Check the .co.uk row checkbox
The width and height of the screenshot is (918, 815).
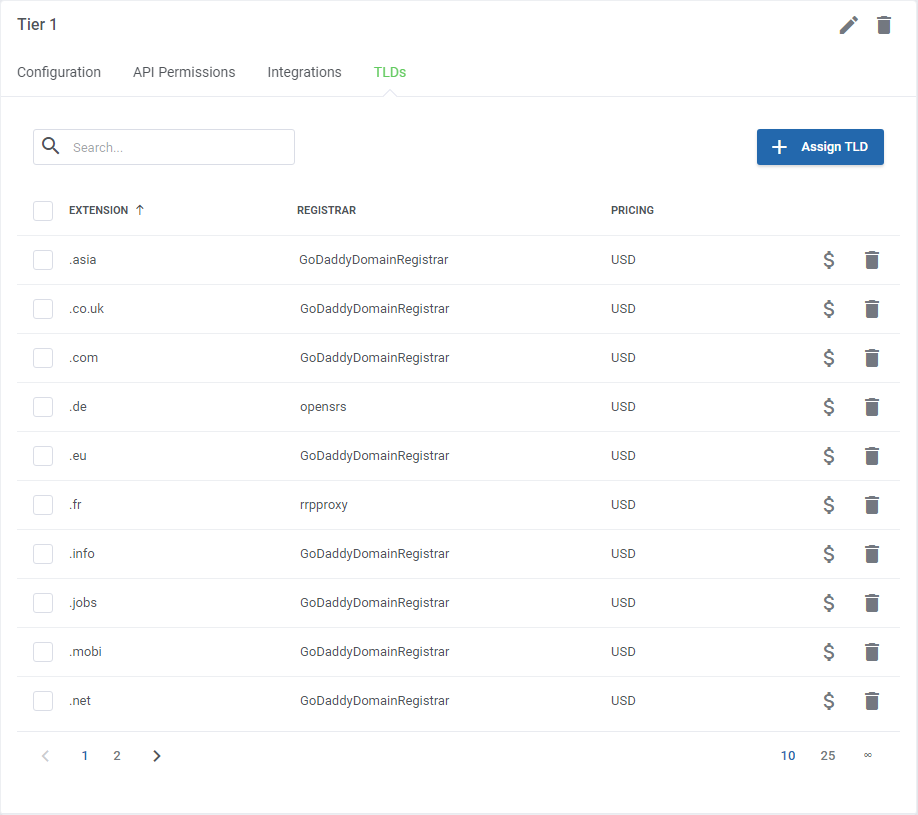(43, 309)
